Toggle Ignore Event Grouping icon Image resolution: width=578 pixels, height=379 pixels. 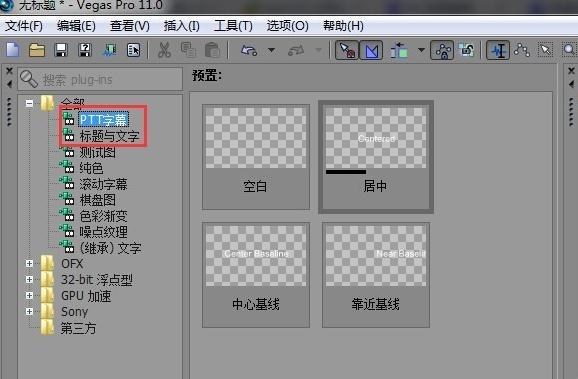pyautogui.click(x=466, y=50)
